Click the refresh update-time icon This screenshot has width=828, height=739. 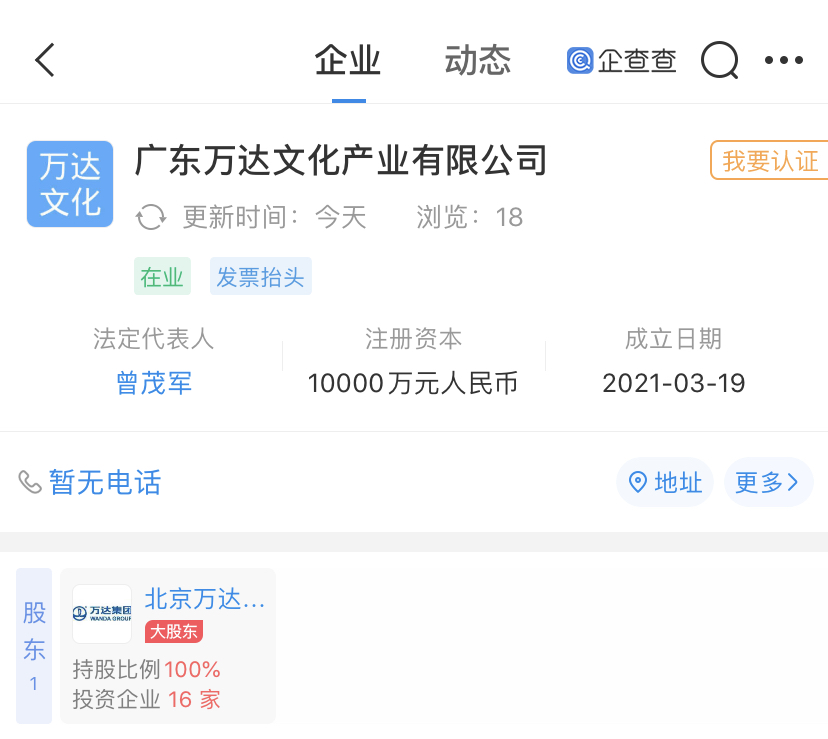coord(151,217)
